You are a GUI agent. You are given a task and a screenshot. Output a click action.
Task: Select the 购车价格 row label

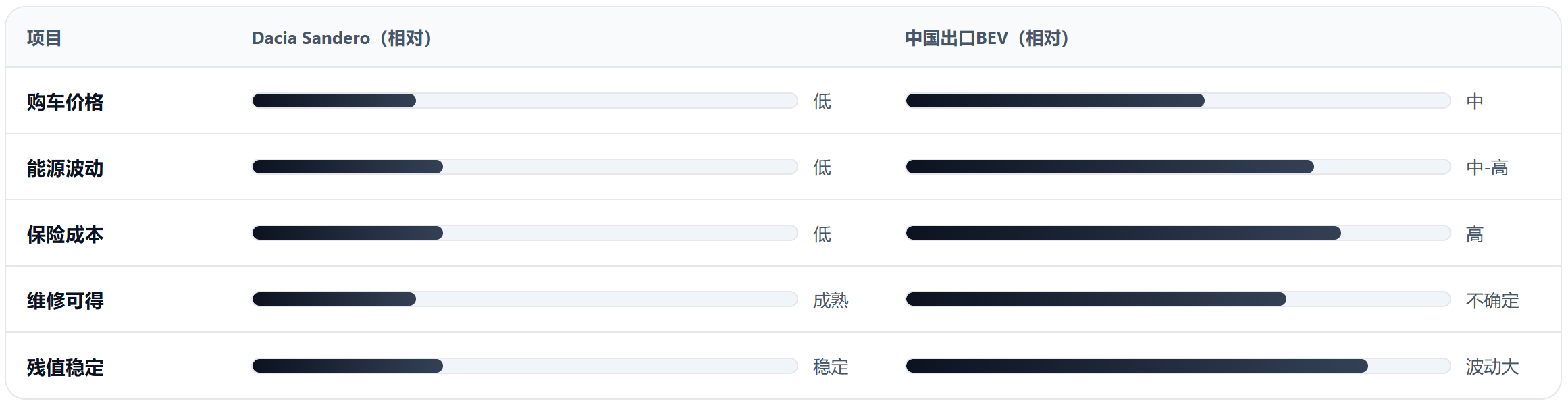click(x=66, y=102)
